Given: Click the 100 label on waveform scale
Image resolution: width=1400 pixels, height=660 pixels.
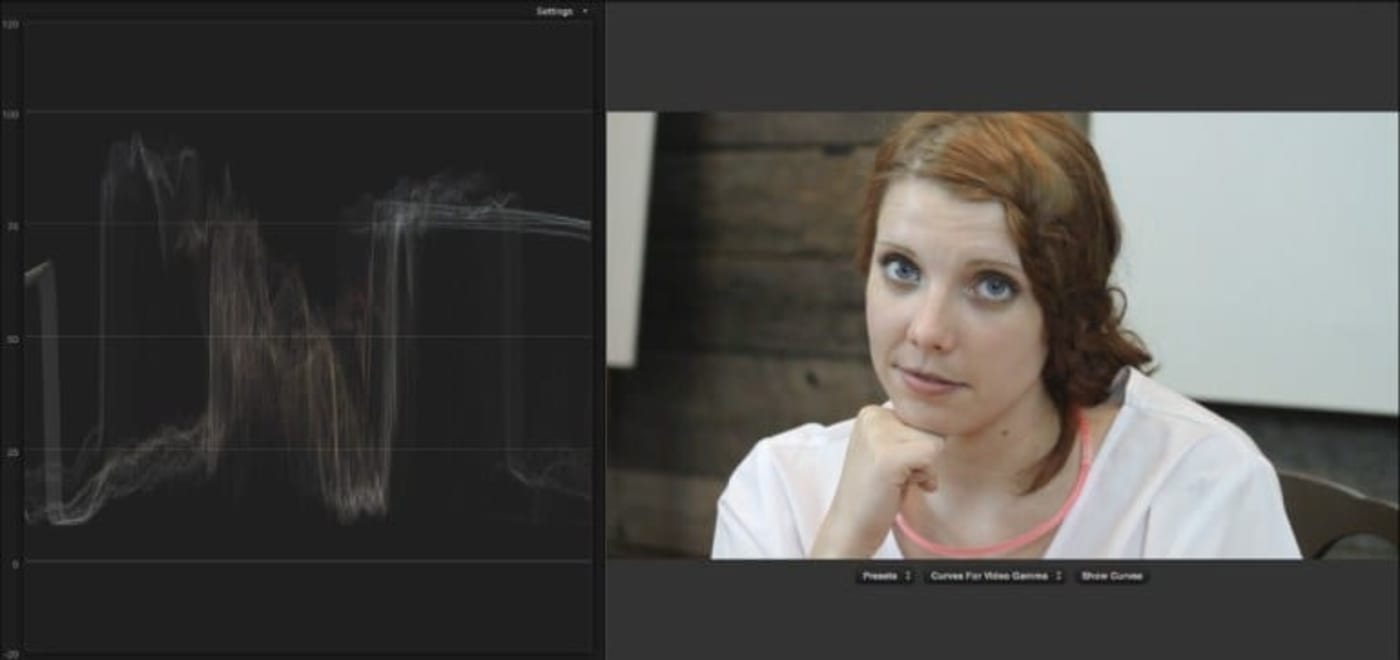Looking at the screenshot, I should tap(10, 114).
